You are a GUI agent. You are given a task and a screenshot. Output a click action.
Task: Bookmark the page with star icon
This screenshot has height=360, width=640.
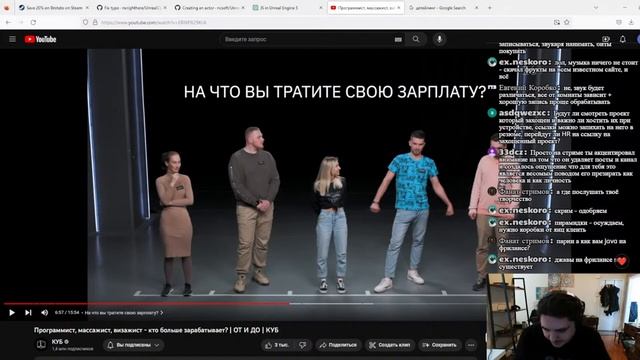(567, 22)
